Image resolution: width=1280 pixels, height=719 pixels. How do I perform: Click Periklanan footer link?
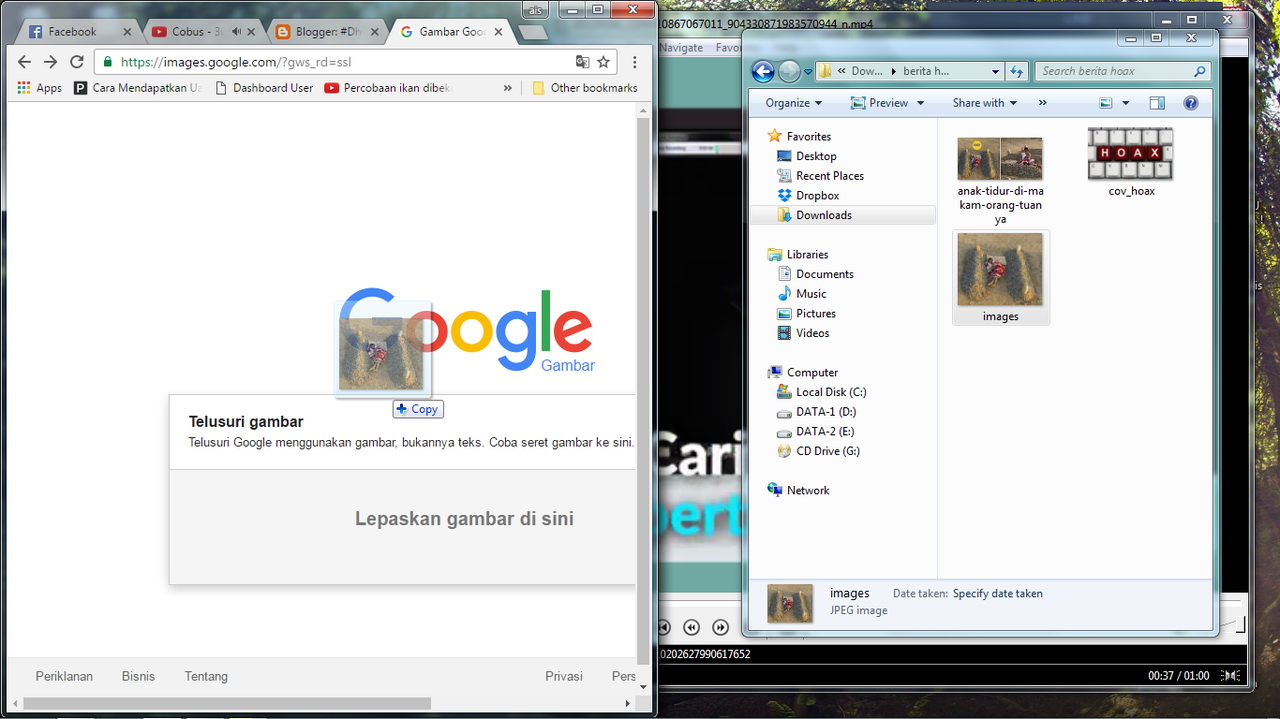coord(64,676)
